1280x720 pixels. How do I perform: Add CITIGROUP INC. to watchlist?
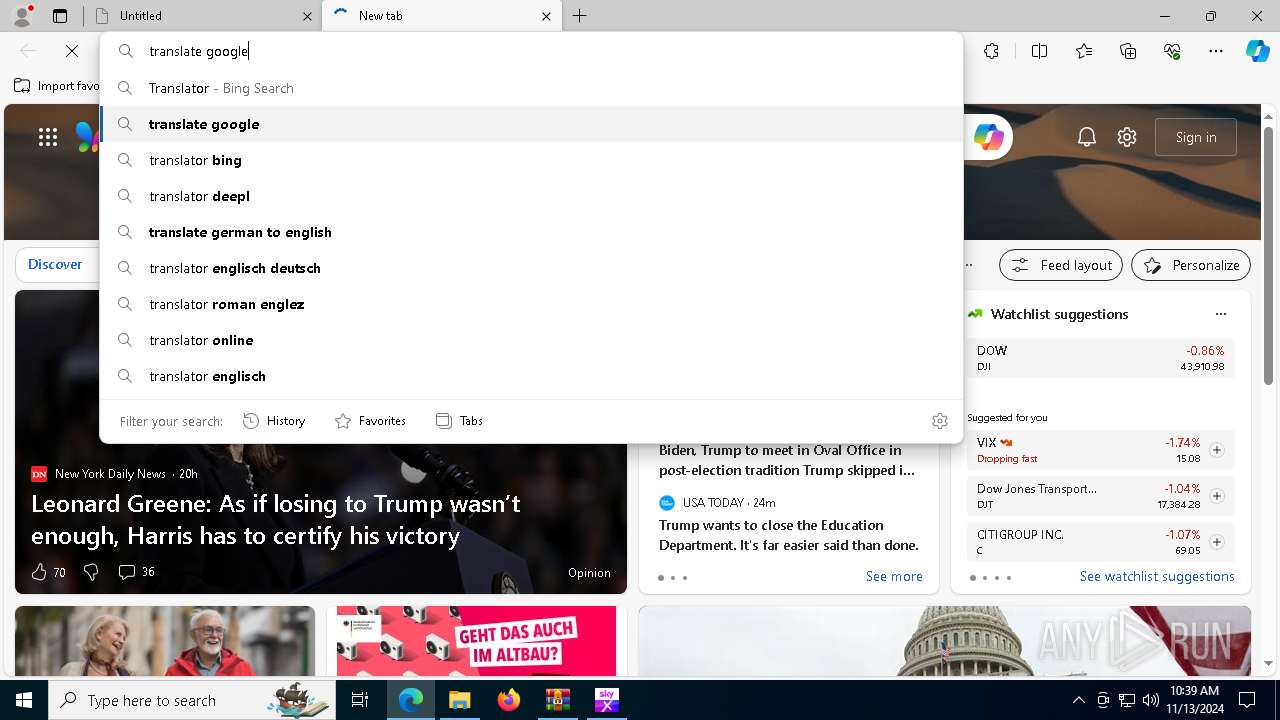click(x=1216, y=542)
